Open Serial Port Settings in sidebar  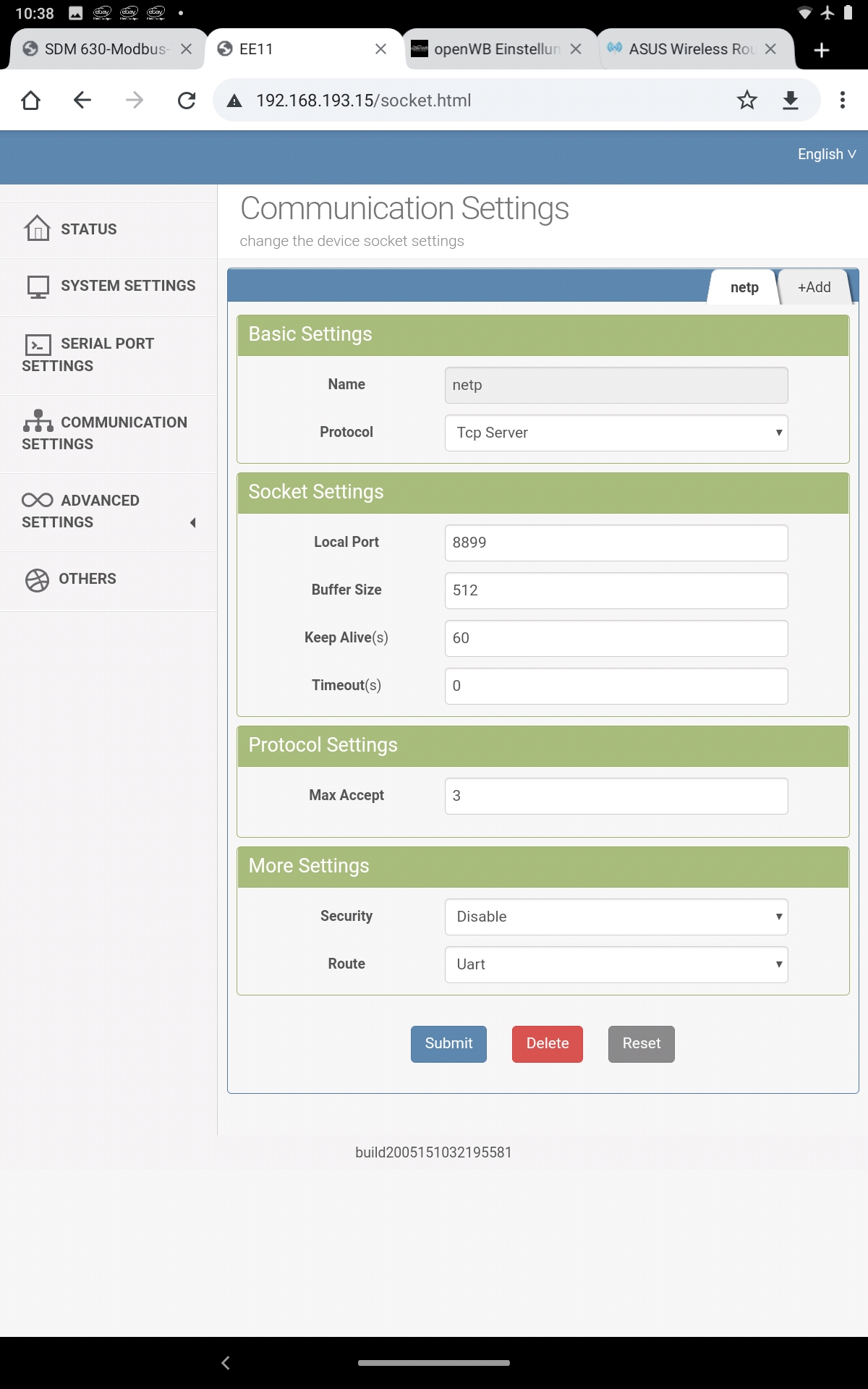[109, 354]
